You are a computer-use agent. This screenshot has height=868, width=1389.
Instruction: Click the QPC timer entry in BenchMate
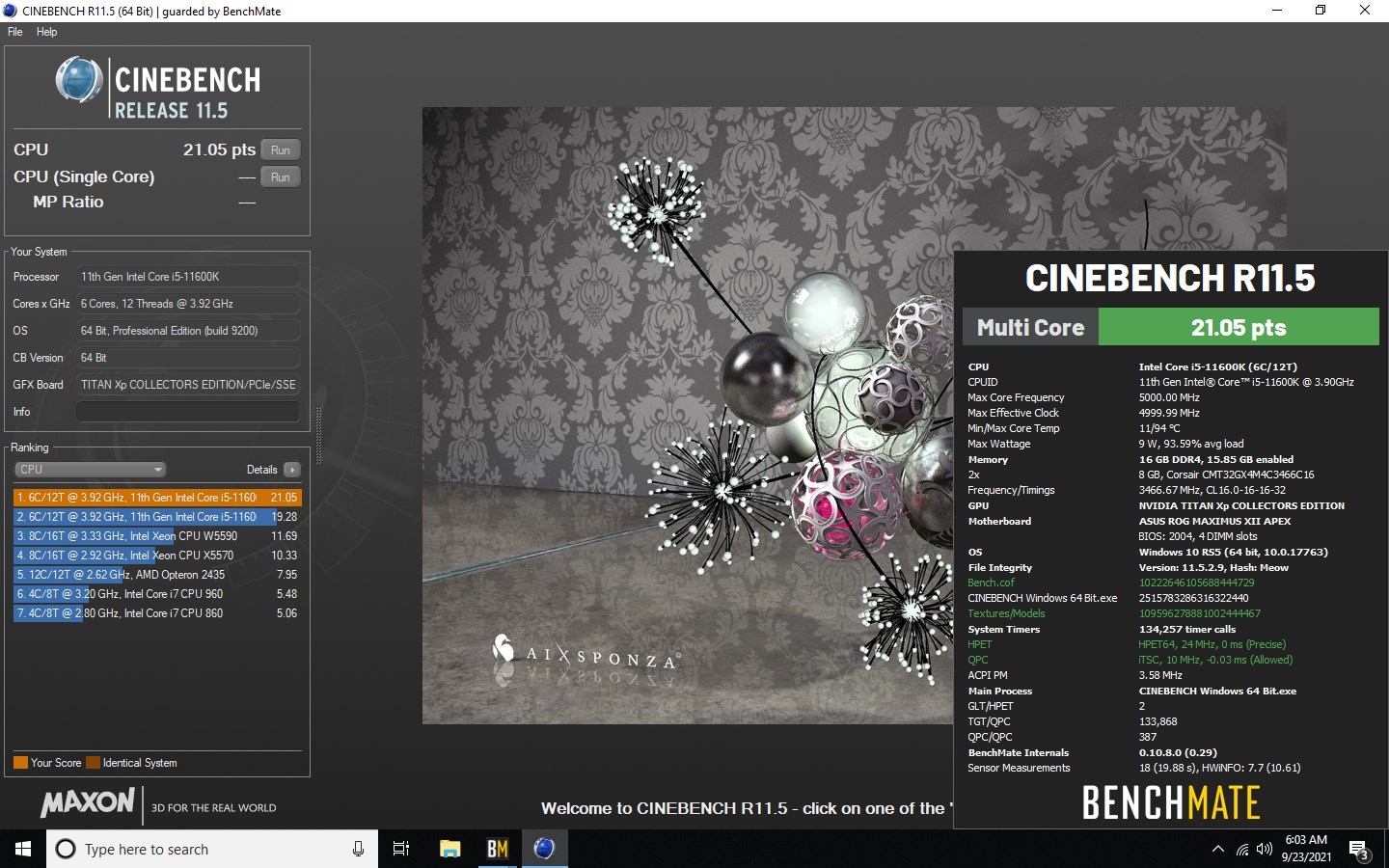pos(977,660)
